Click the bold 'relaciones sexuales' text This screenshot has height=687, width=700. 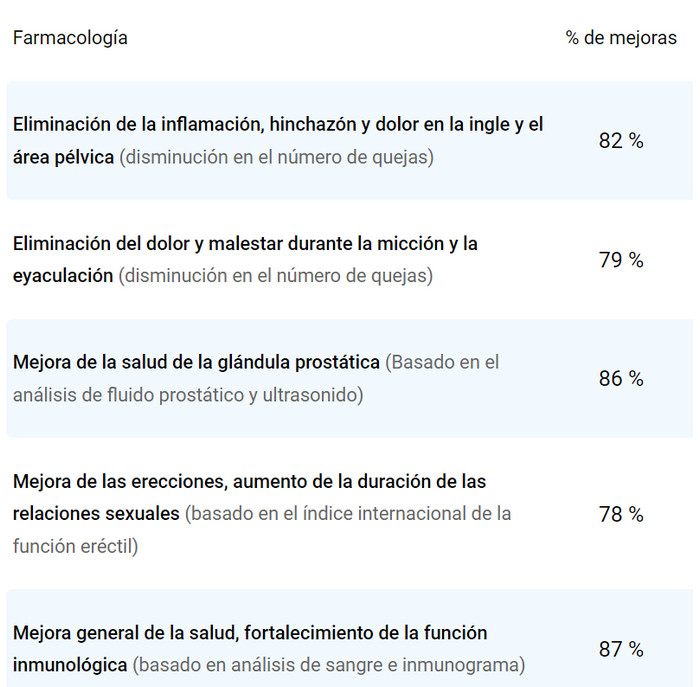pos(97,514)
